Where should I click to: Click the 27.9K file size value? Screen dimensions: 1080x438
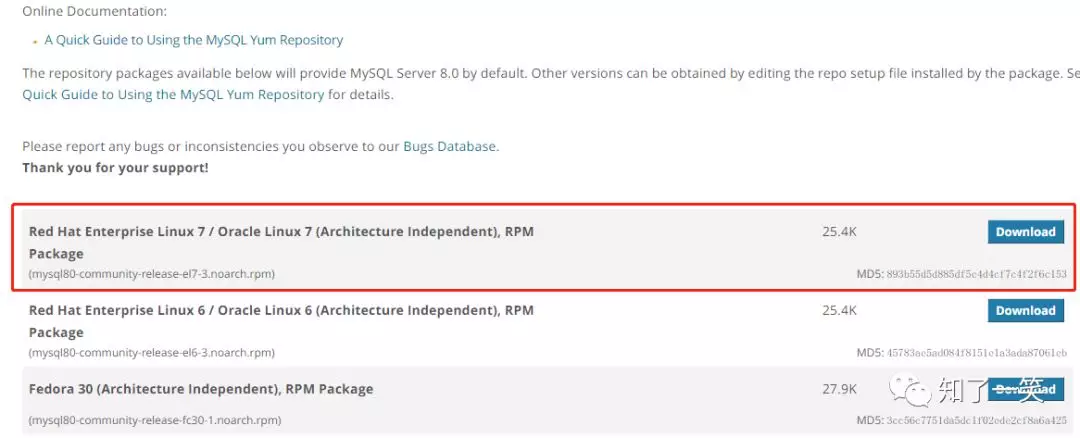tap(839, 389)
